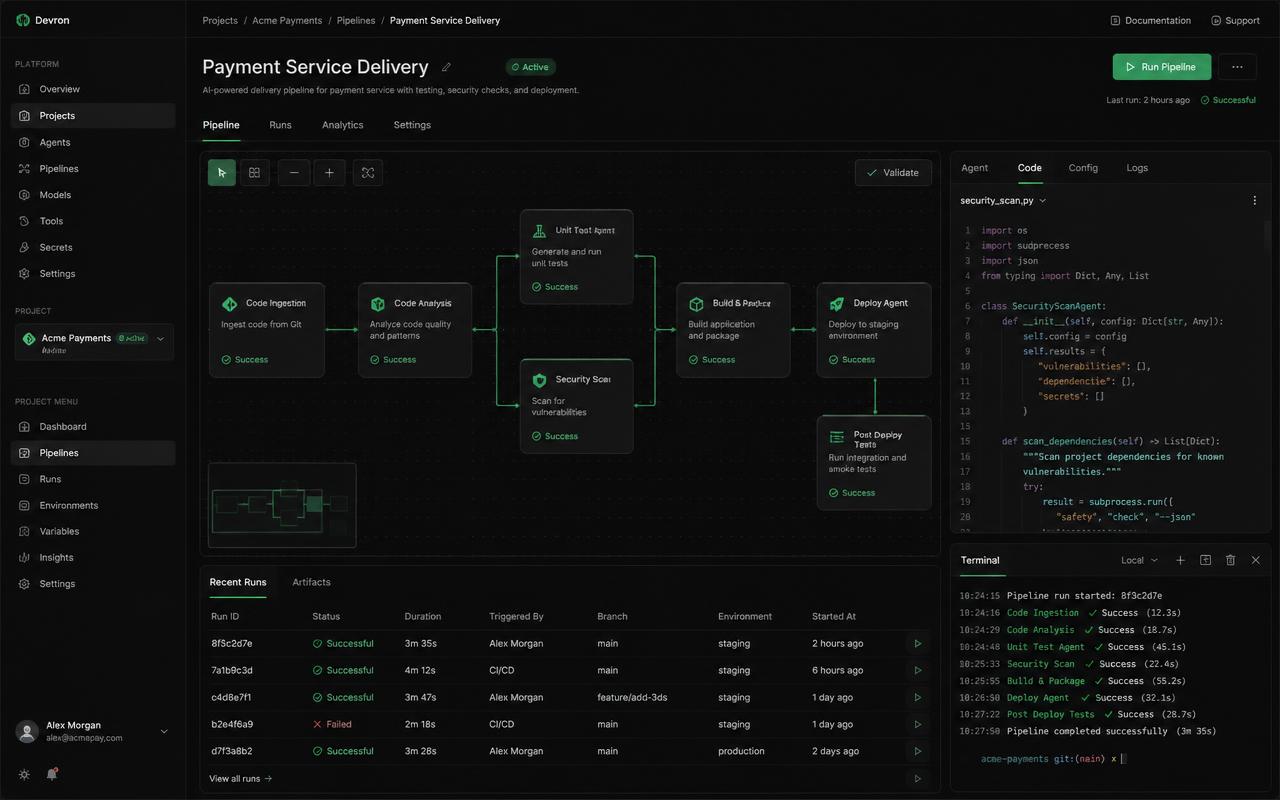The height and width of the screenshot is (800, 1280).
Task: Select the Deploy Agent node
Action: 874,330
